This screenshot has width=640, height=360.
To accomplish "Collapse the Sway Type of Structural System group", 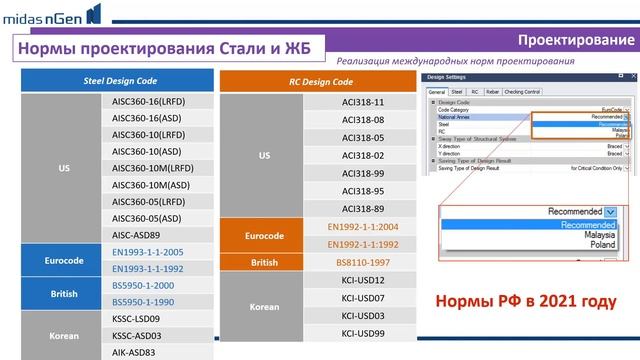I will (433, 139).
